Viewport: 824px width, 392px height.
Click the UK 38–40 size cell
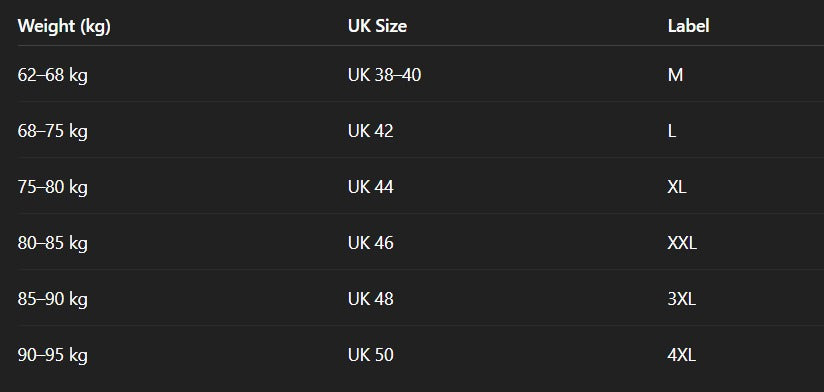coord(384,75)
